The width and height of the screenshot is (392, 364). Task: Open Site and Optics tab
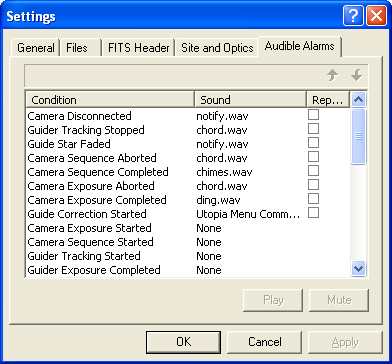coord(217,48)
